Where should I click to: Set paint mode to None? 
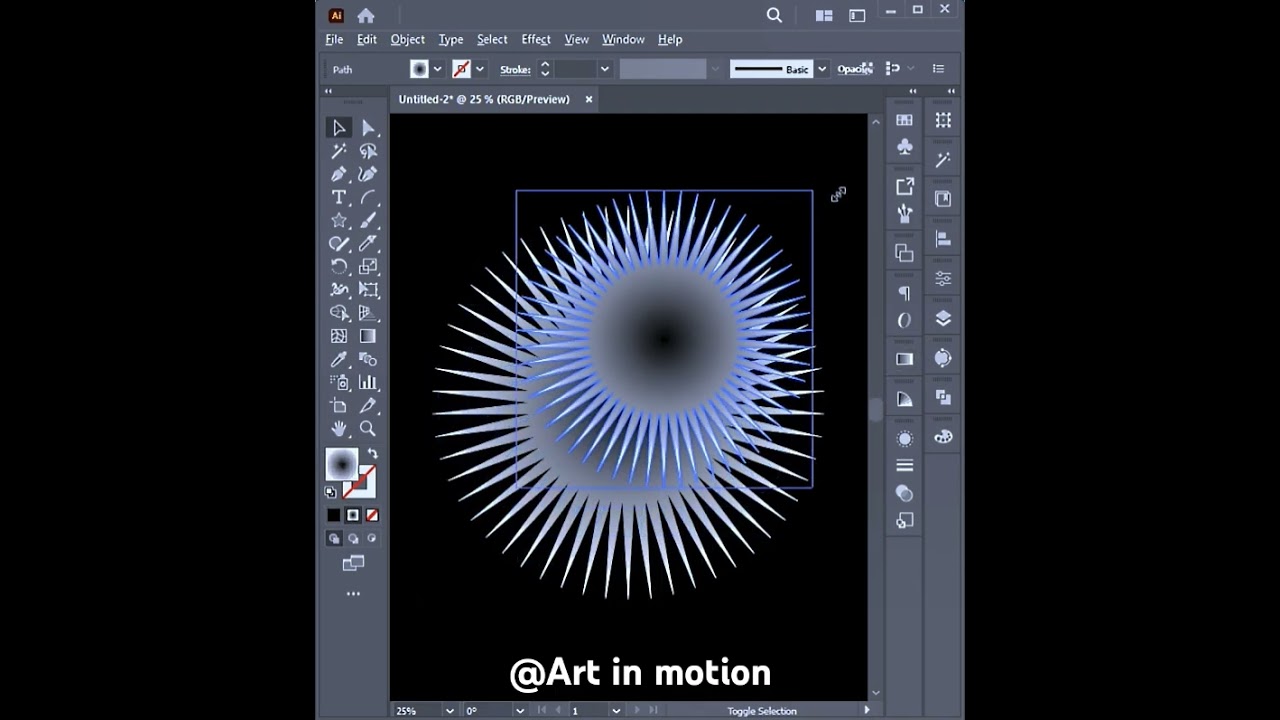click(372, 515)
